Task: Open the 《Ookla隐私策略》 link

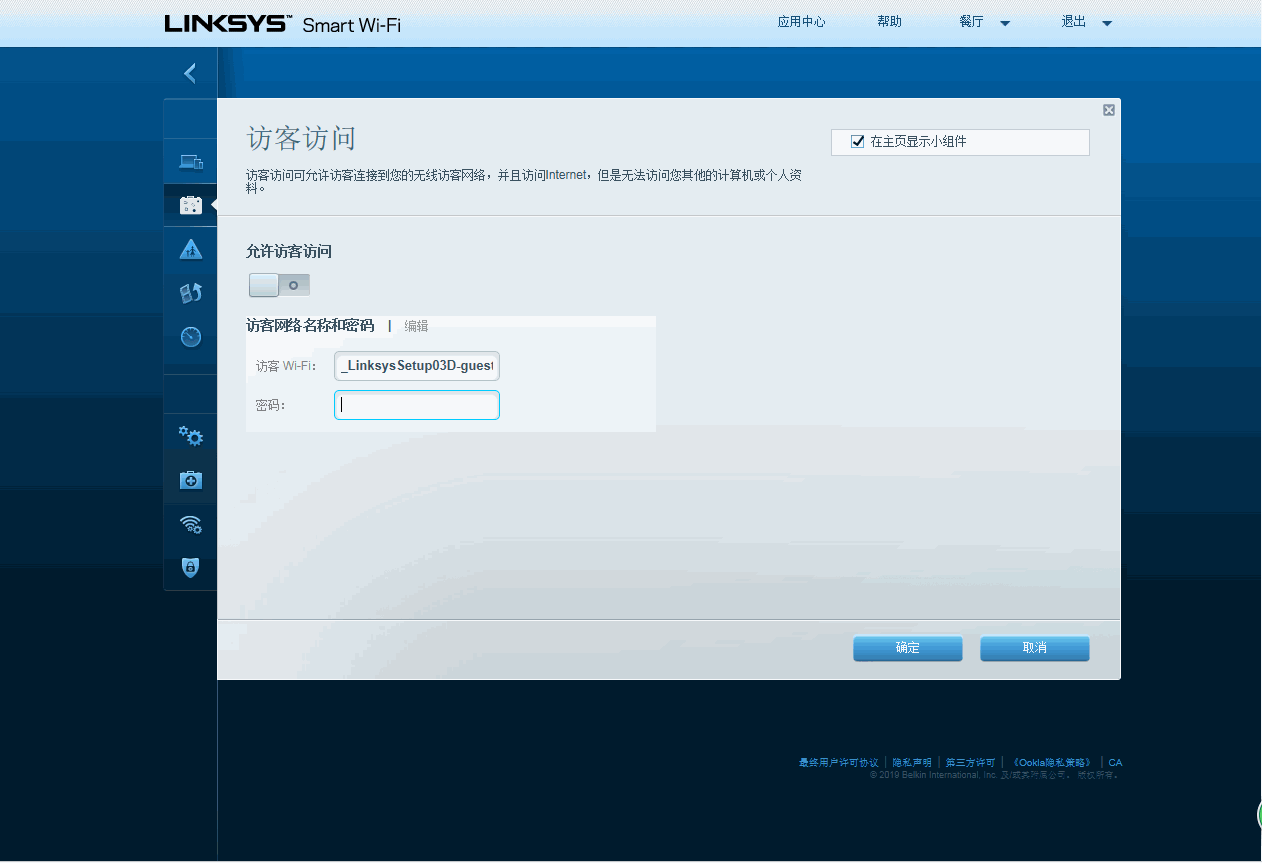Action: (x=1050, y=762)
